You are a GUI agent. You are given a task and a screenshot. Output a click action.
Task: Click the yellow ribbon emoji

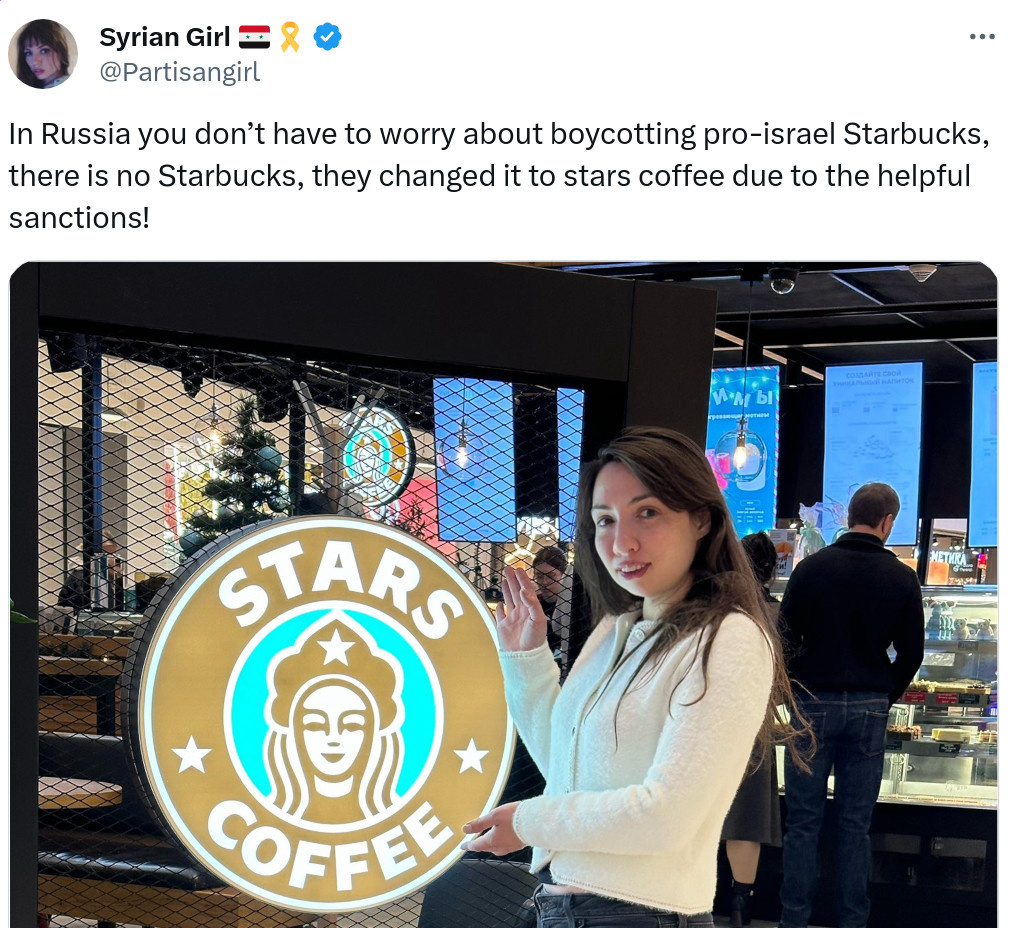tap(290, 37)
